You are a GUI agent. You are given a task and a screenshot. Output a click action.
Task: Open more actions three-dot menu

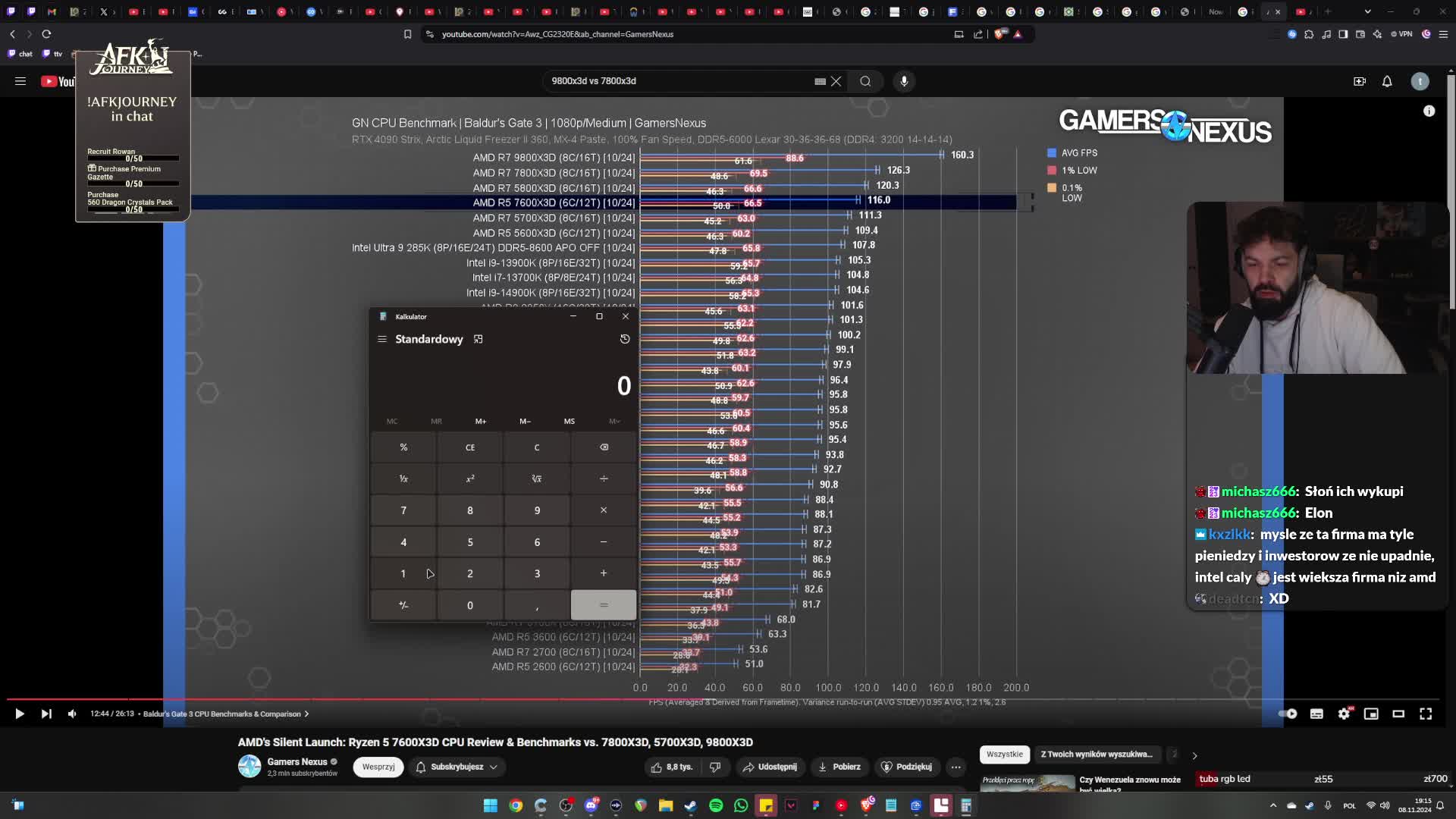pyautogui.click(x=956, y=767)
